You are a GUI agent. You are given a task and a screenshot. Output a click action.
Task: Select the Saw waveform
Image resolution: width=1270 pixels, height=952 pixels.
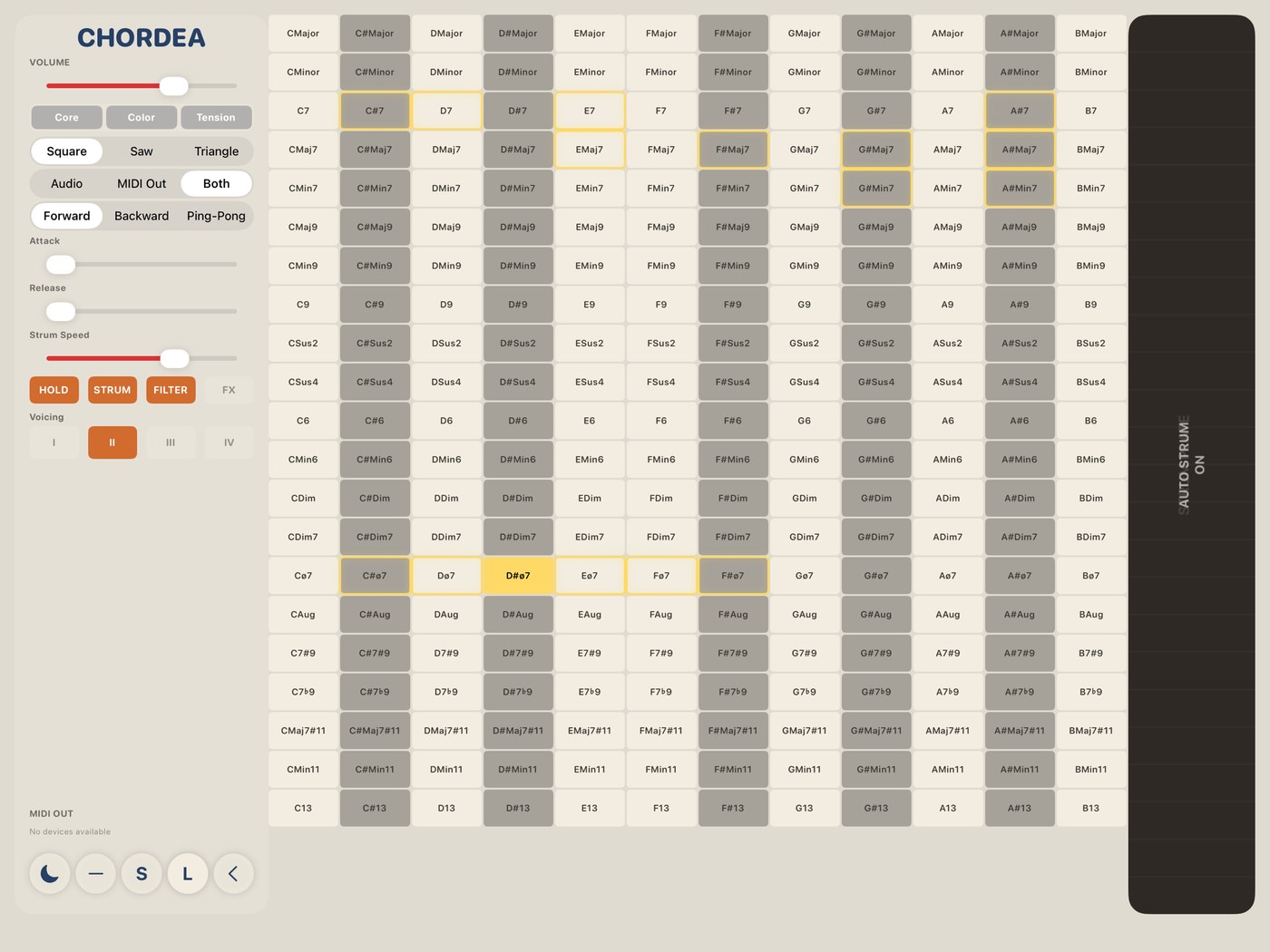coord(142,151)
